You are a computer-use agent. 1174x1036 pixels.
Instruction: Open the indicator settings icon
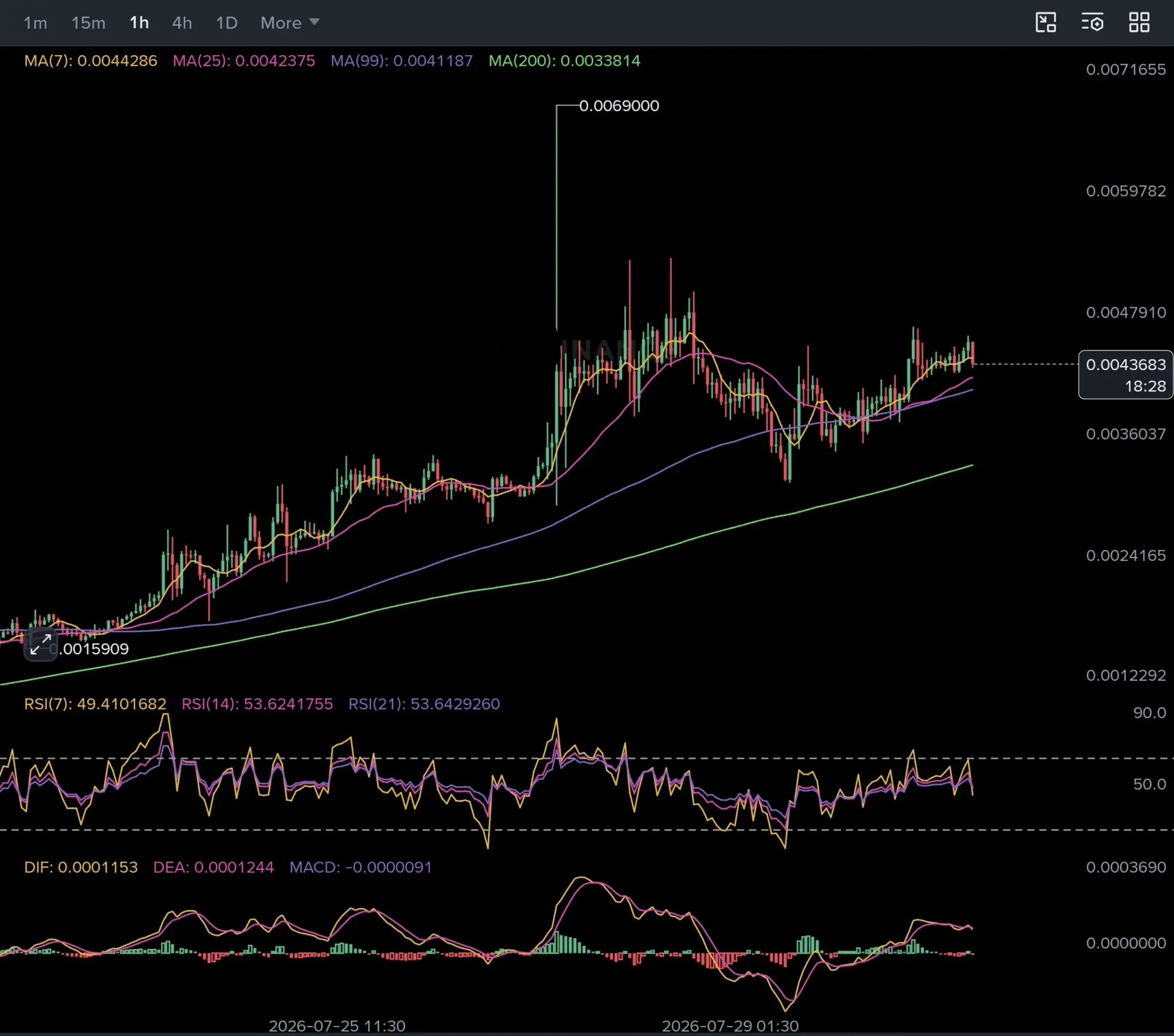(1092, 22)
